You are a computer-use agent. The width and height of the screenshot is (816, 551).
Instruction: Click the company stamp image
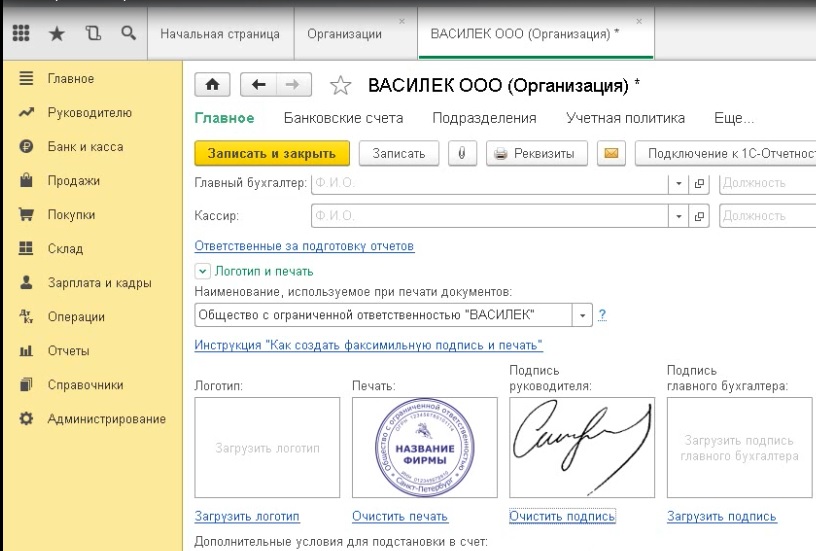425,447
